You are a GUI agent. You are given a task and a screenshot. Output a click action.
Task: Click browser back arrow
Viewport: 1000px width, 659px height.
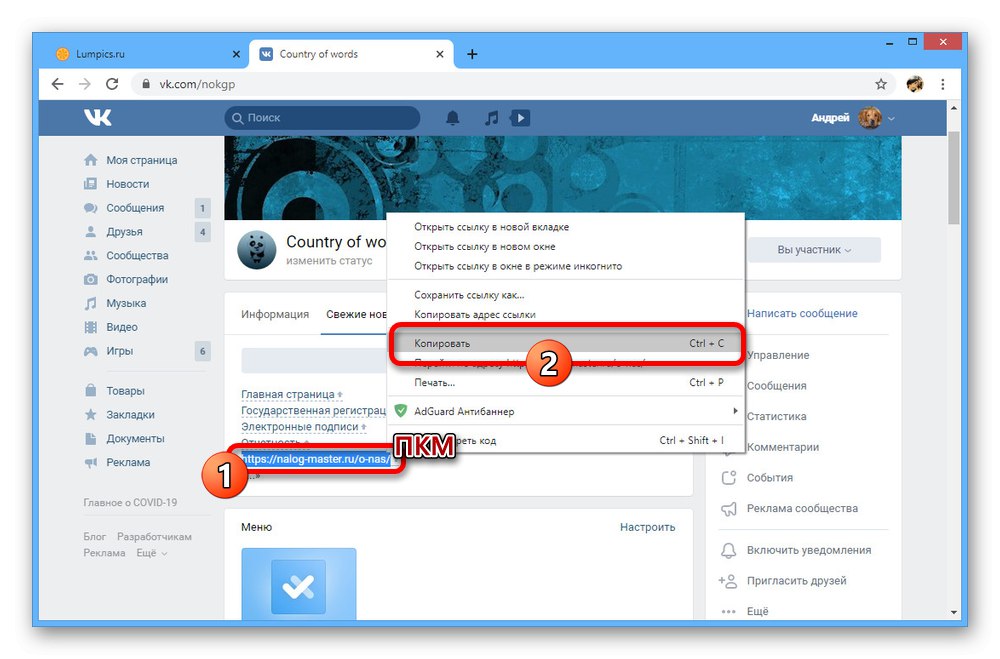point(57,84)
